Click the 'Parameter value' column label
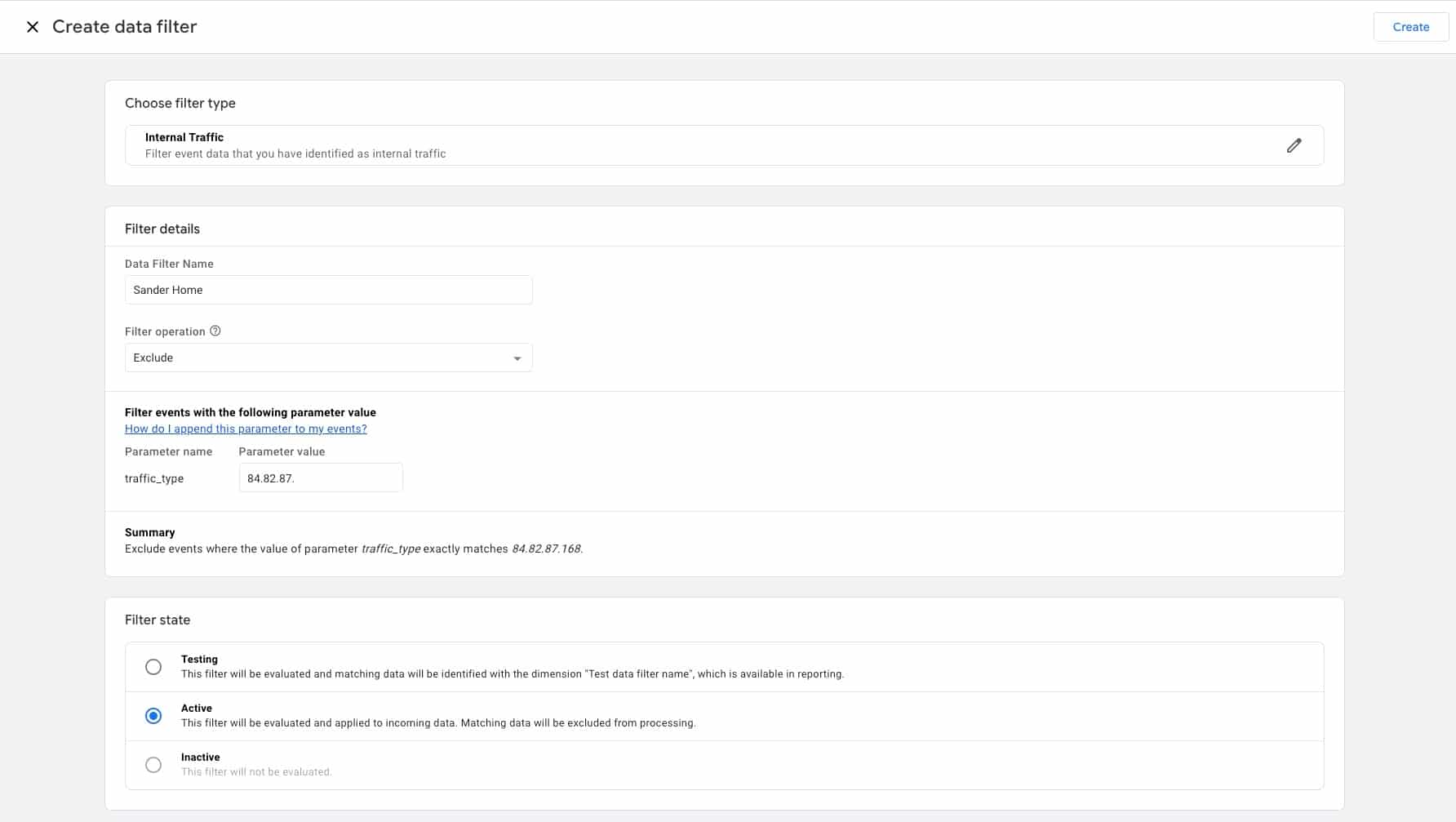 [282, 451]
